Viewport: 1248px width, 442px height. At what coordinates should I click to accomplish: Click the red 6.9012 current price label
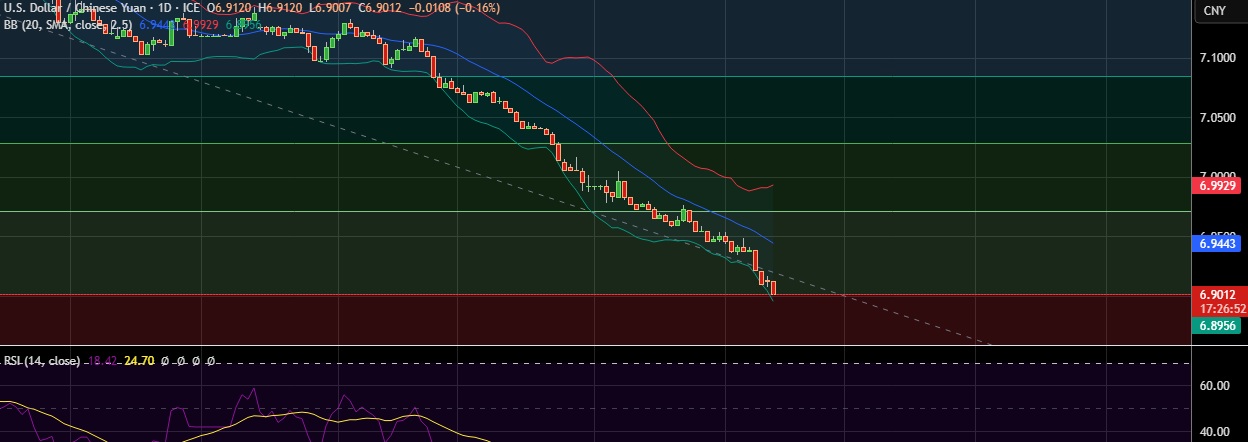point(1219,296)
